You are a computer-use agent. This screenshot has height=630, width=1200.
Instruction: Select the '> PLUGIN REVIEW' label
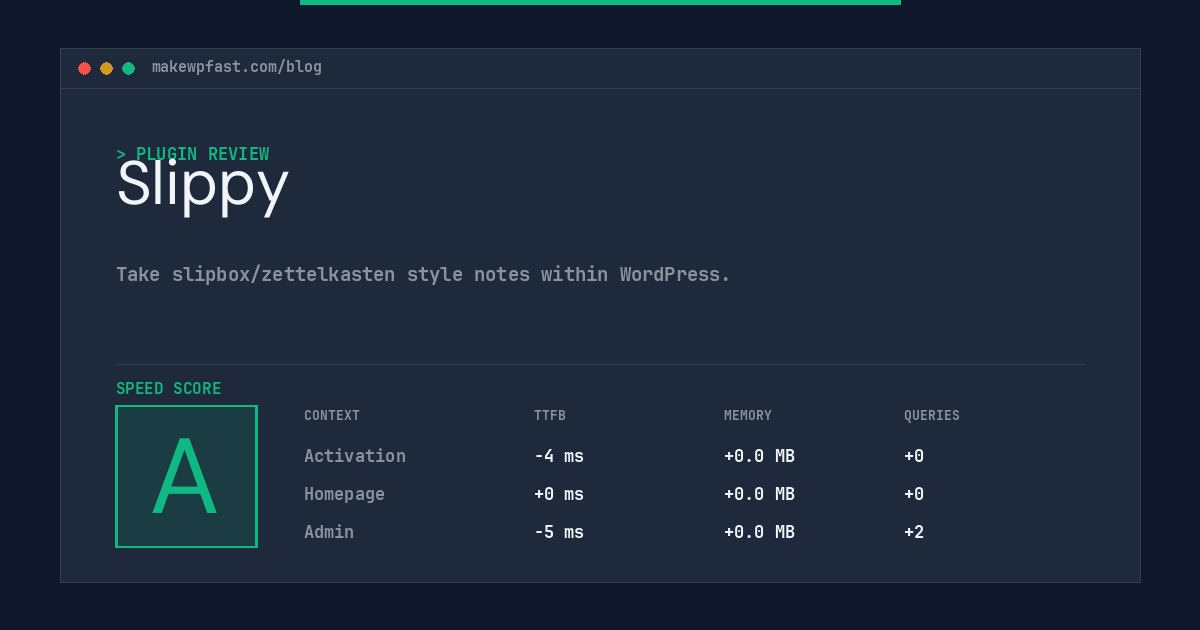point(193,154)
